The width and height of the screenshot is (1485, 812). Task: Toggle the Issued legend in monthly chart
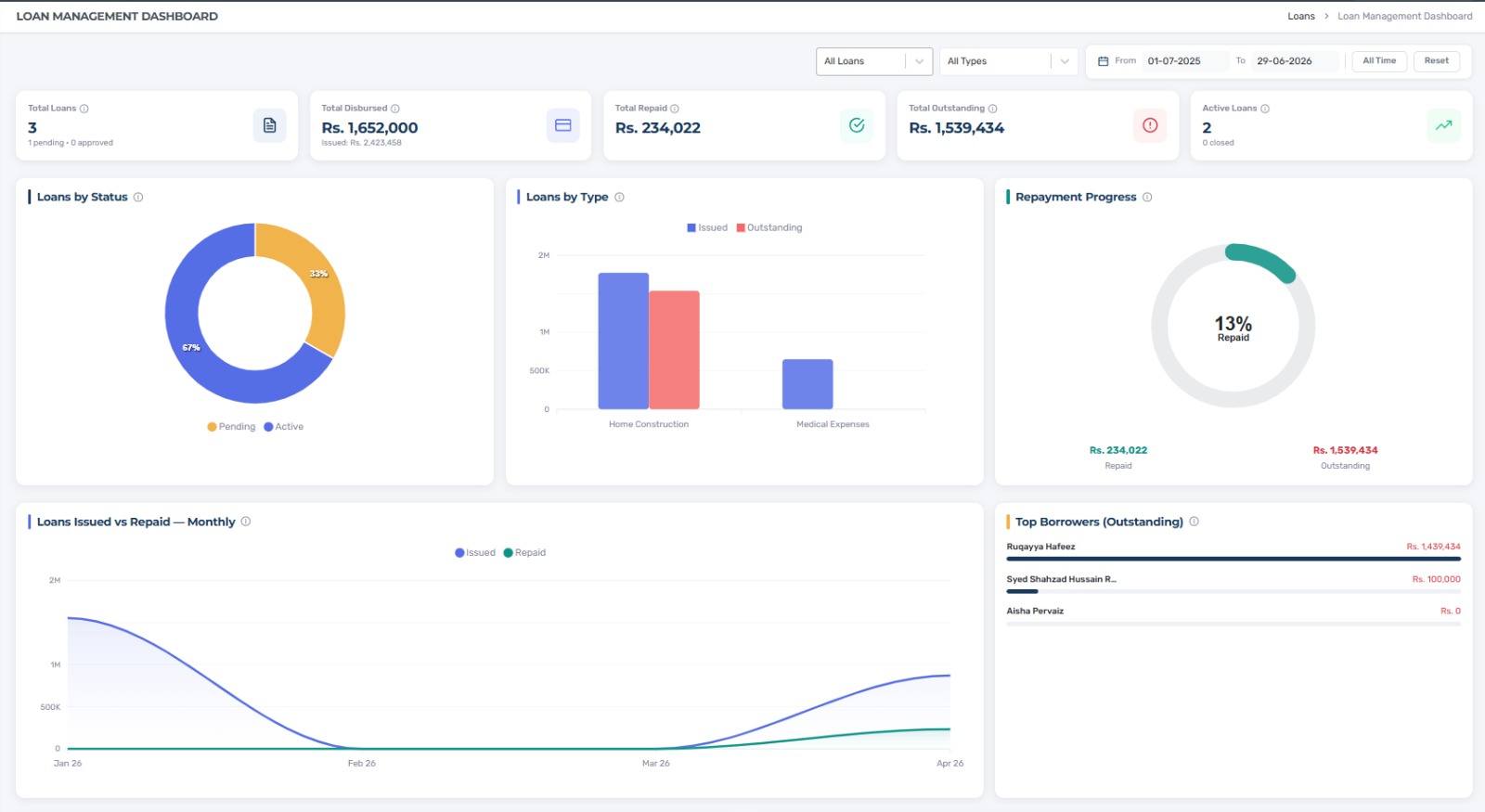475,552
